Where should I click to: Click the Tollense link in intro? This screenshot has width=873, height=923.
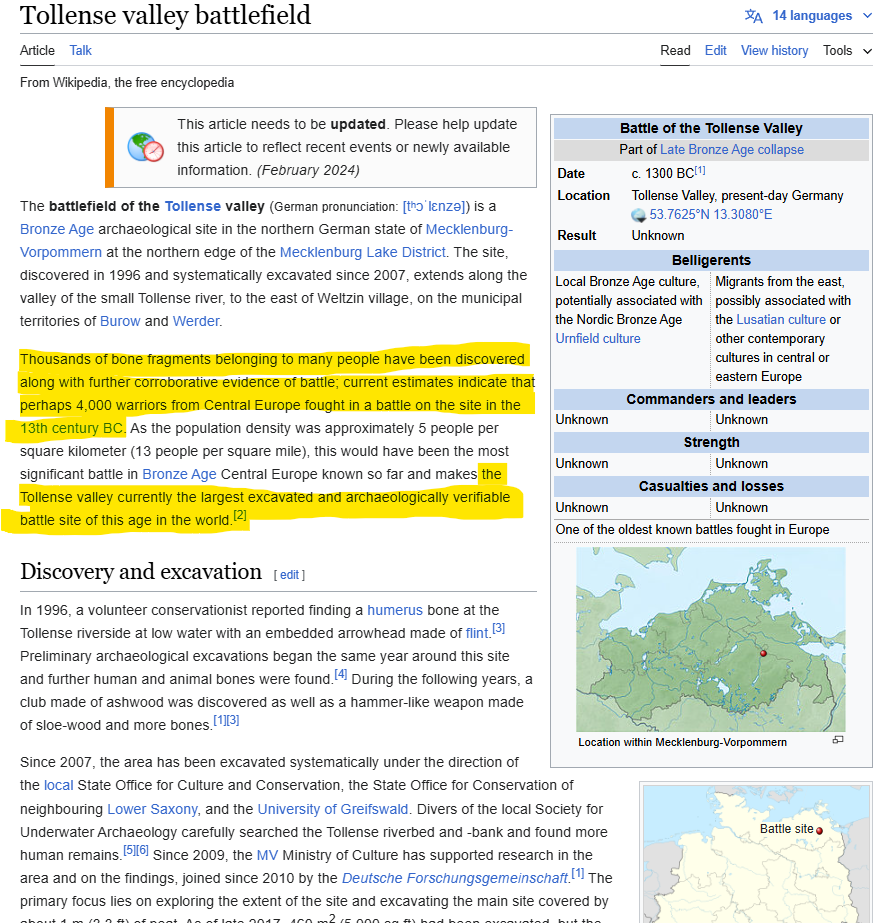click(192, 207)
